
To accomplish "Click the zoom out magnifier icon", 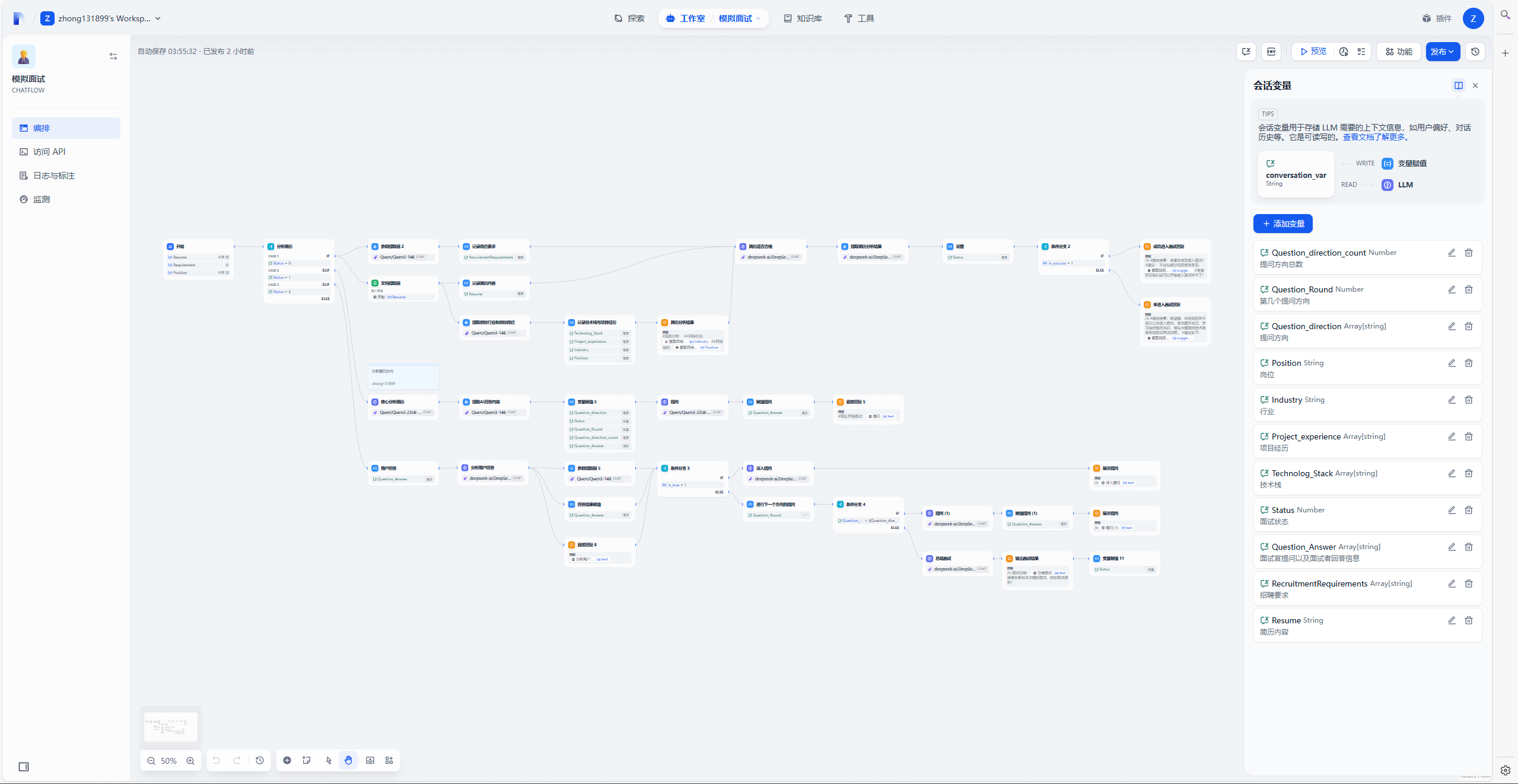I will click(x=151, y=761).
